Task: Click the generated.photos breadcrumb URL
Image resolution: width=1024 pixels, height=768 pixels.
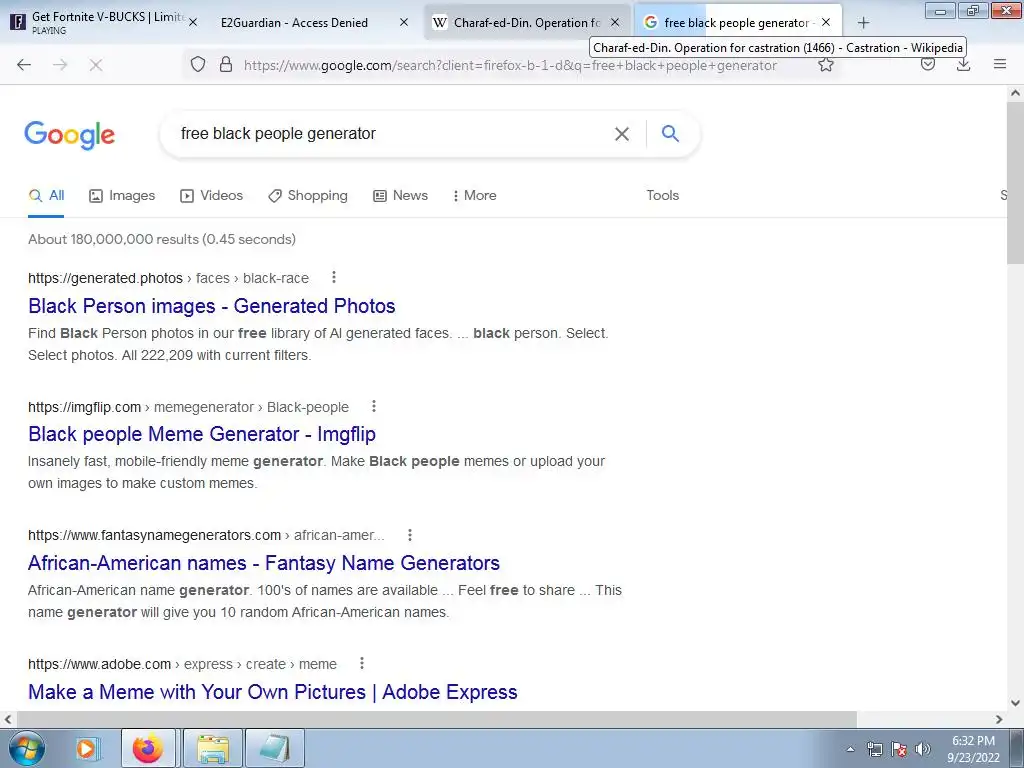Action: pyautogui.click(x=168, y=278)
